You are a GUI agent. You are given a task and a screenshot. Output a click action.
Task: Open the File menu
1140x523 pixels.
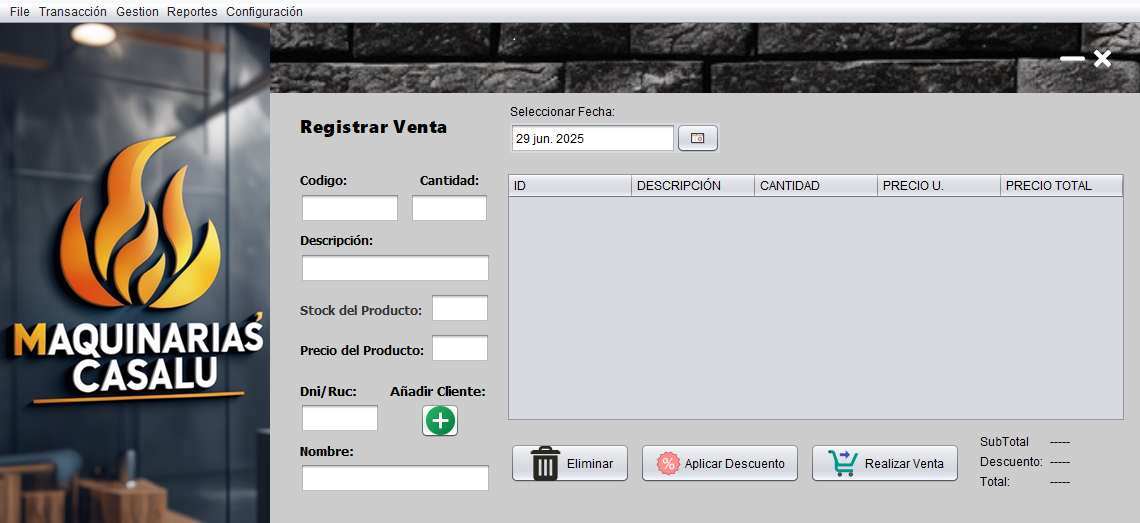20,11
